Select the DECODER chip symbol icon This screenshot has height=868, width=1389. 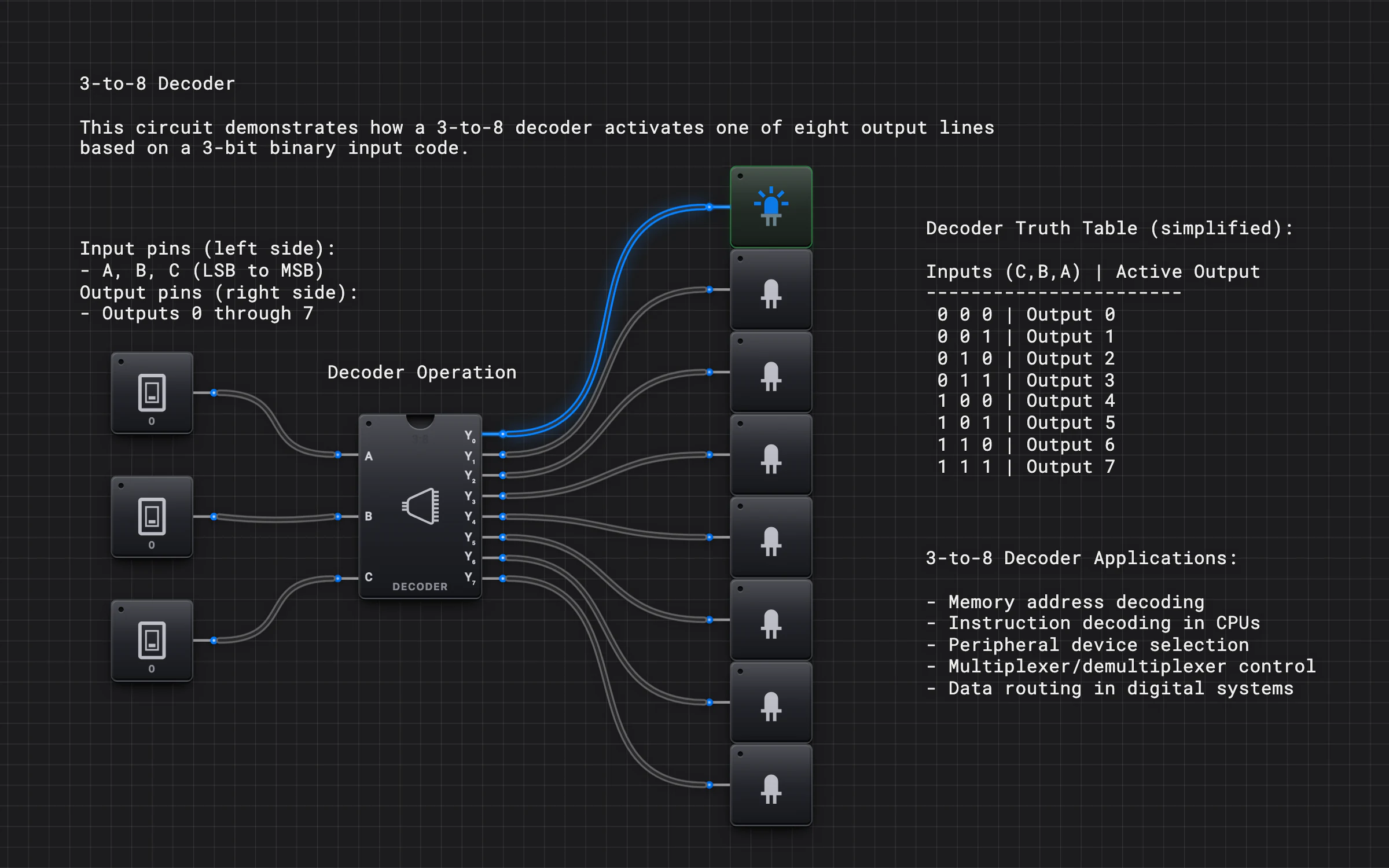pos(421,506)
